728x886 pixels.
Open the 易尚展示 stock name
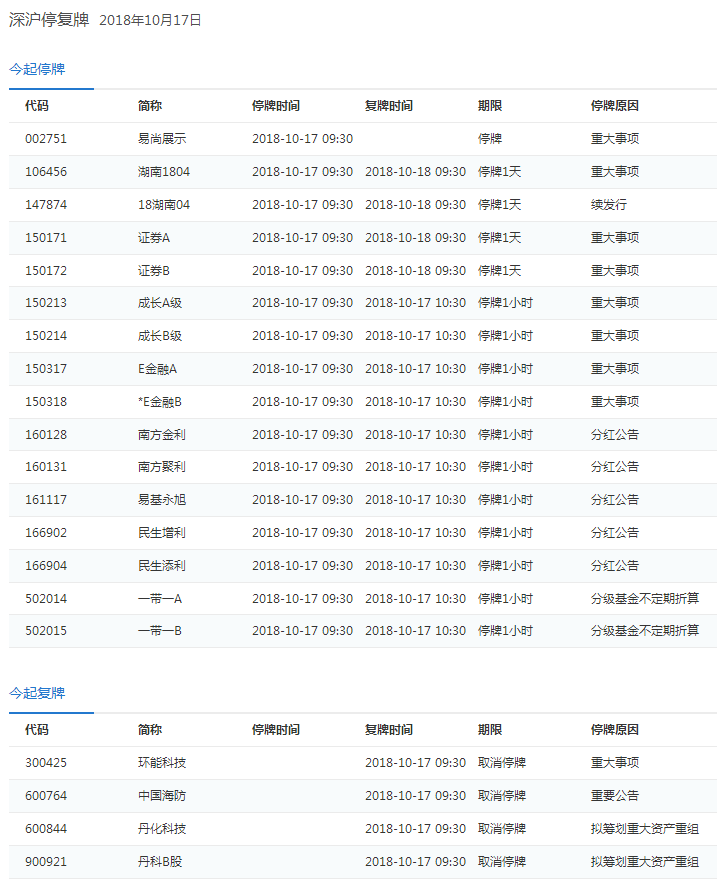pyautogui.click(x=162, y=139)
